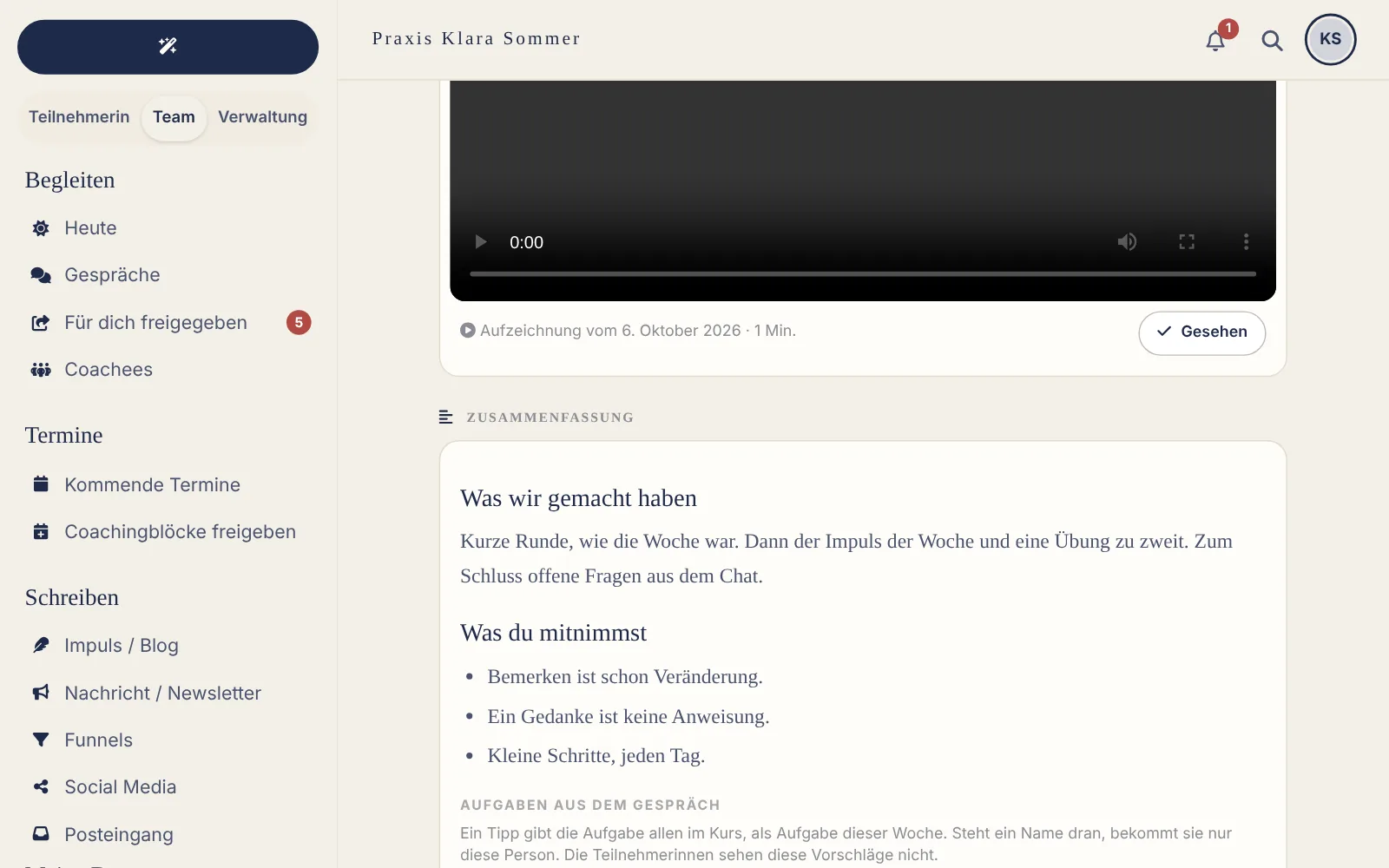Image resolution: width=1389 pixels, height=868 pixels.
Task: Open the video's three-dot options menu
Action: (1246, 242)
